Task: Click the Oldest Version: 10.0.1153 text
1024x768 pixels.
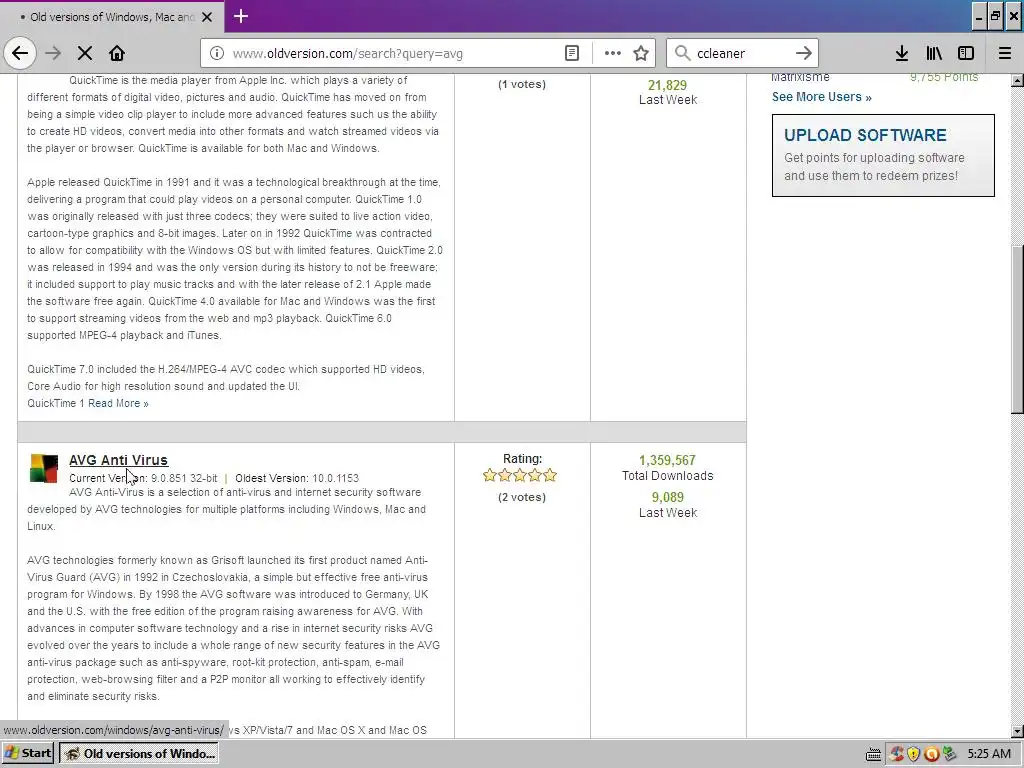Action: tap(297, 478)
